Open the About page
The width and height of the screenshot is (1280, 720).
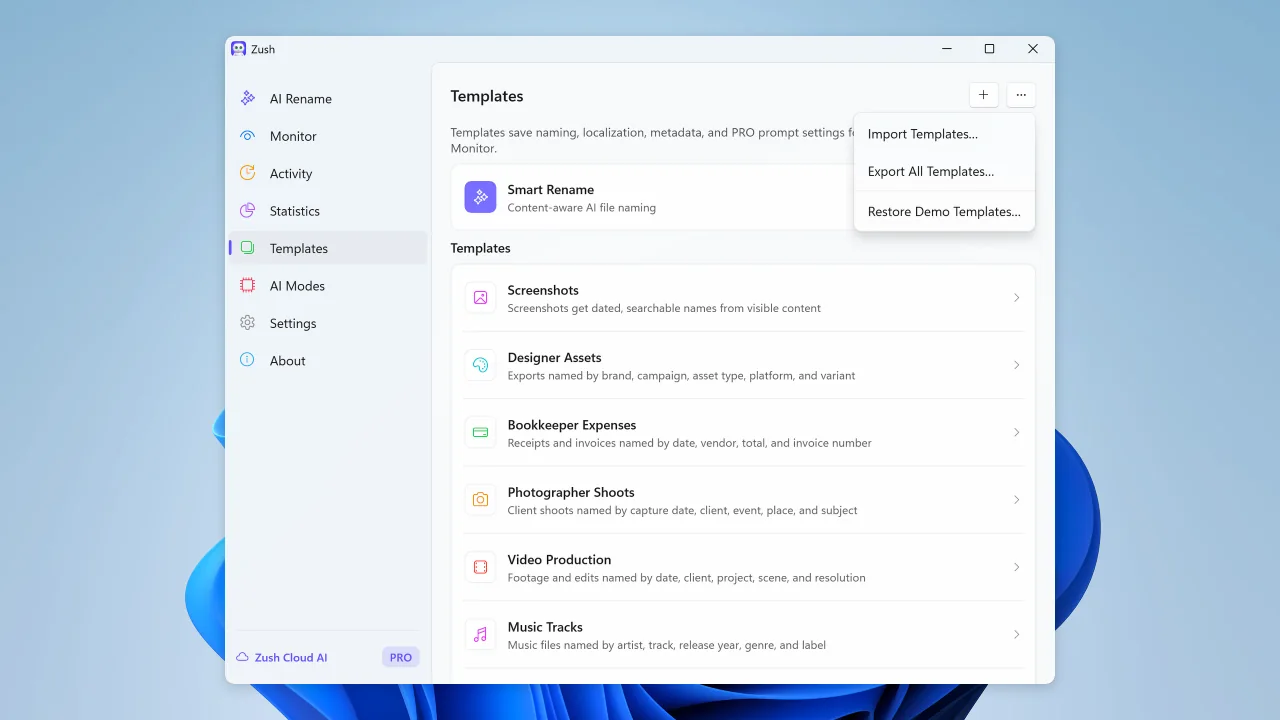pyautogui.click(x=328, y=360)
